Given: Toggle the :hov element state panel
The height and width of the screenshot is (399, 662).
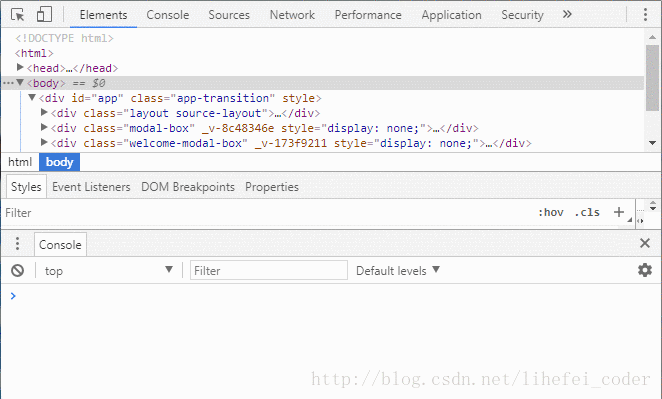Looking at the screenshot, I should click(551, 212).
